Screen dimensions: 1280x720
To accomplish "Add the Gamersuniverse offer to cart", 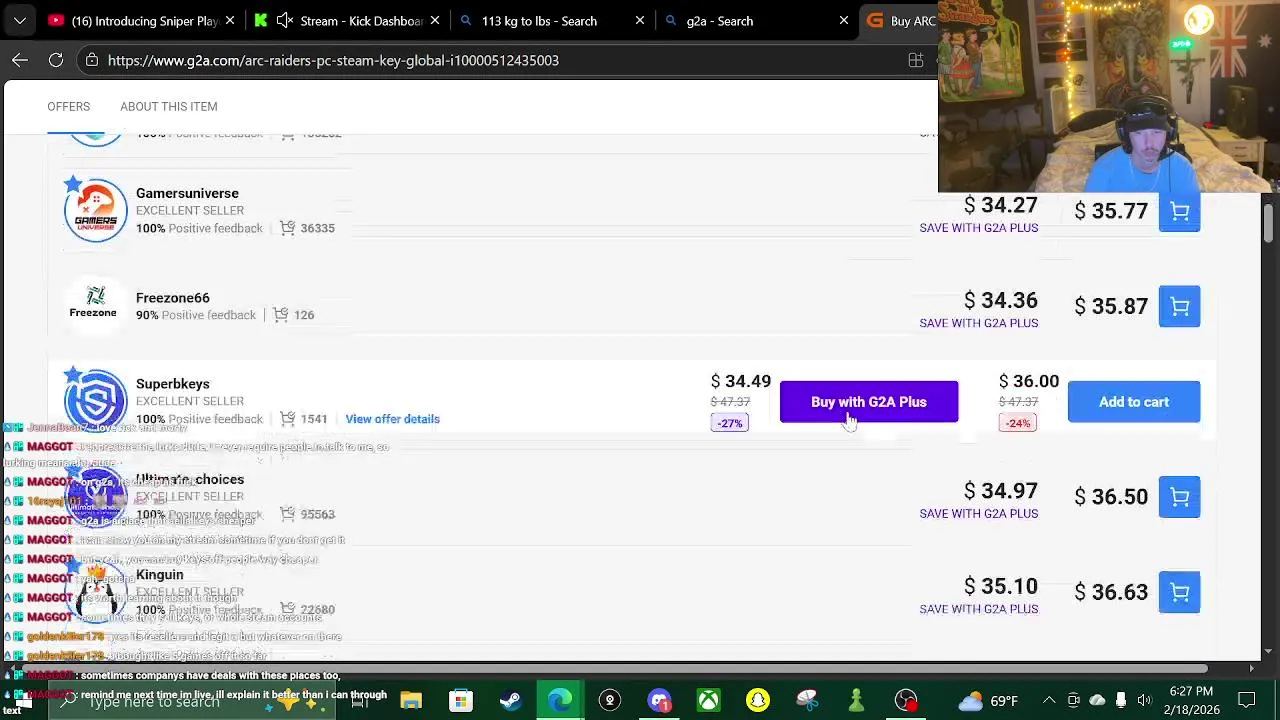I will click(1179, 212).
